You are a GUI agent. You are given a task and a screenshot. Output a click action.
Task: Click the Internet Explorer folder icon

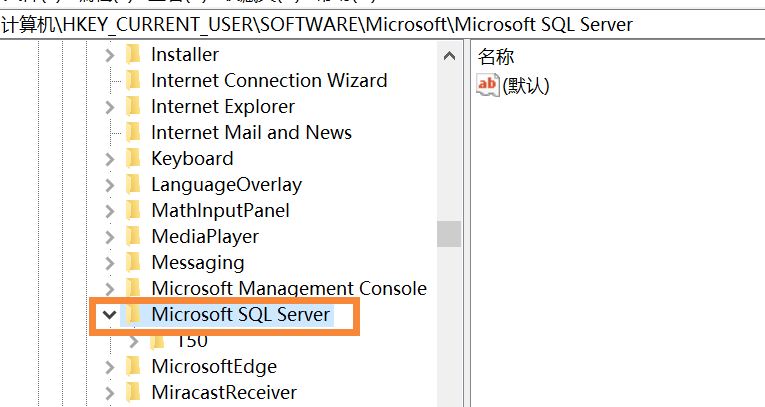click(133, 107)
